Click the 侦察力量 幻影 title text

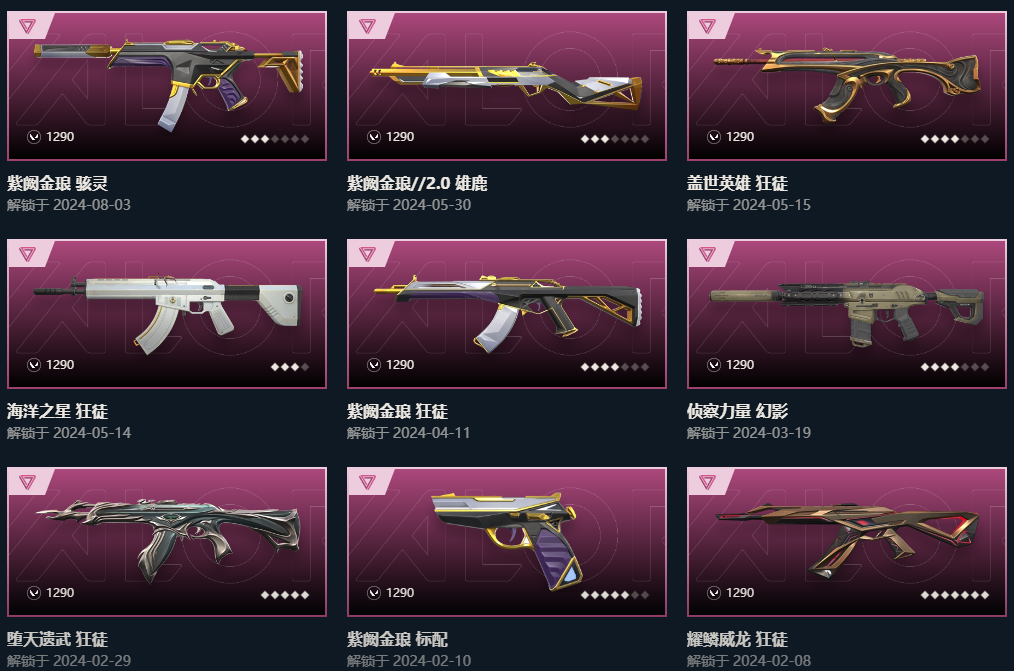coord(737,411)
